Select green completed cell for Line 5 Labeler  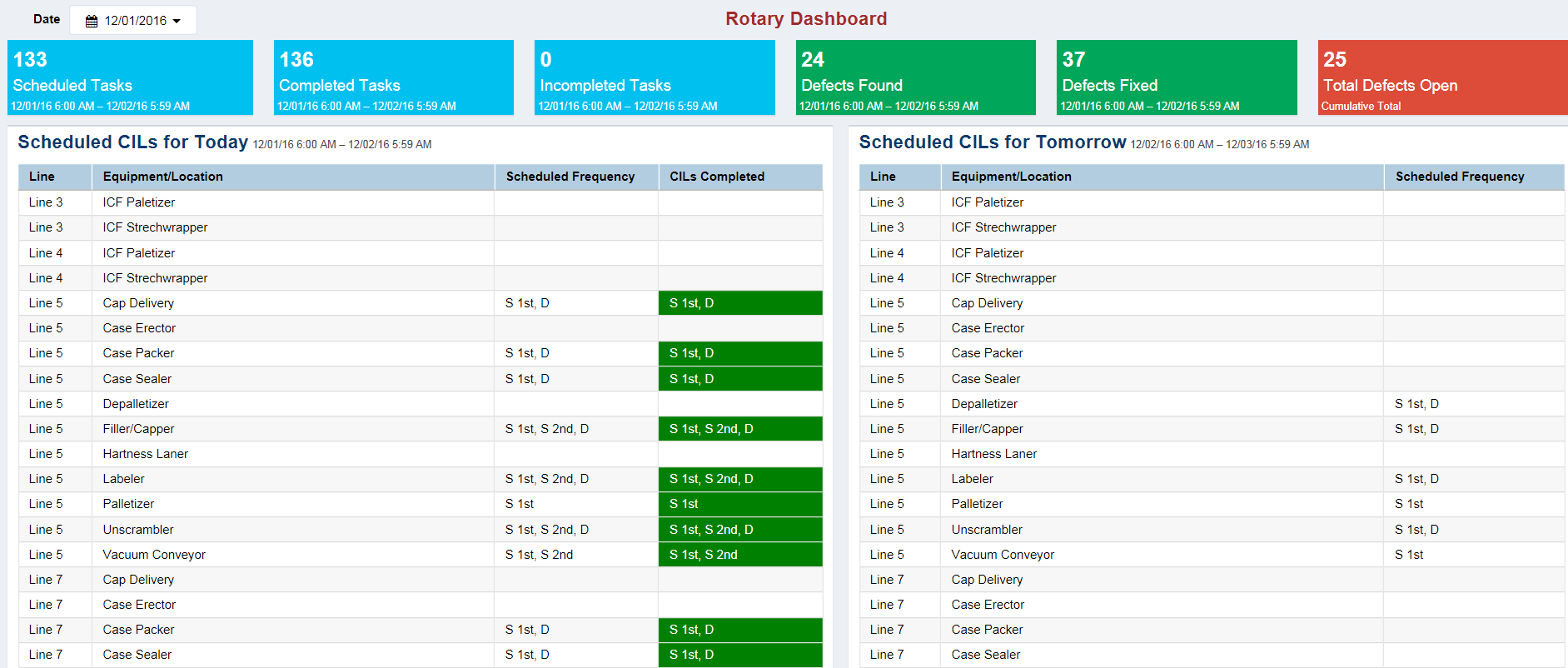(x=740, y=479)
